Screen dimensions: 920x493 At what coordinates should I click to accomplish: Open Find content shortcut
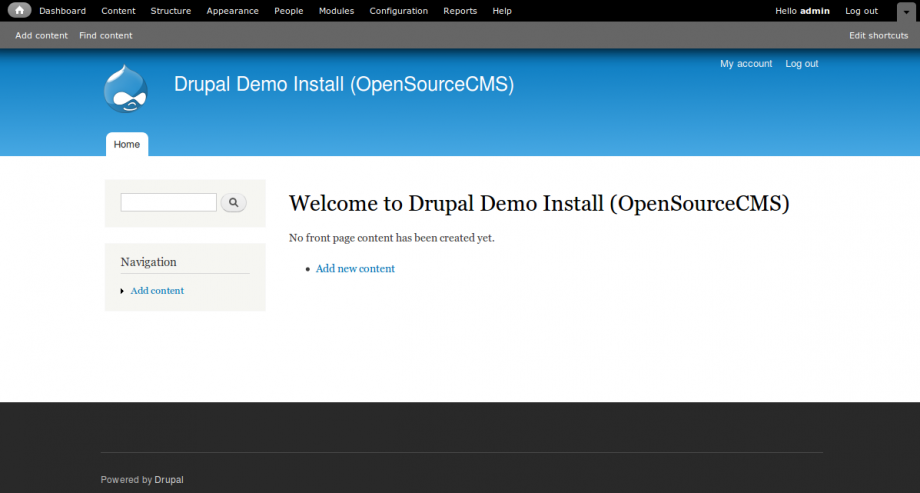click(105, 35)
